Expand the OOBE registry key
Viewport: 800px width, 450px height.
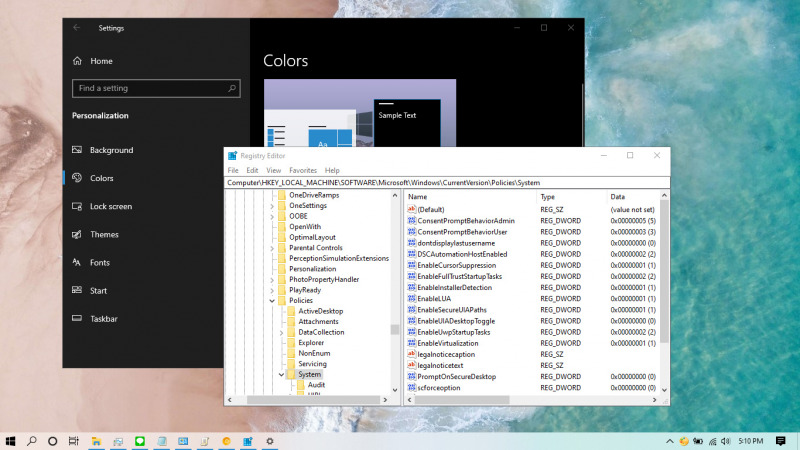pos(272,217)
